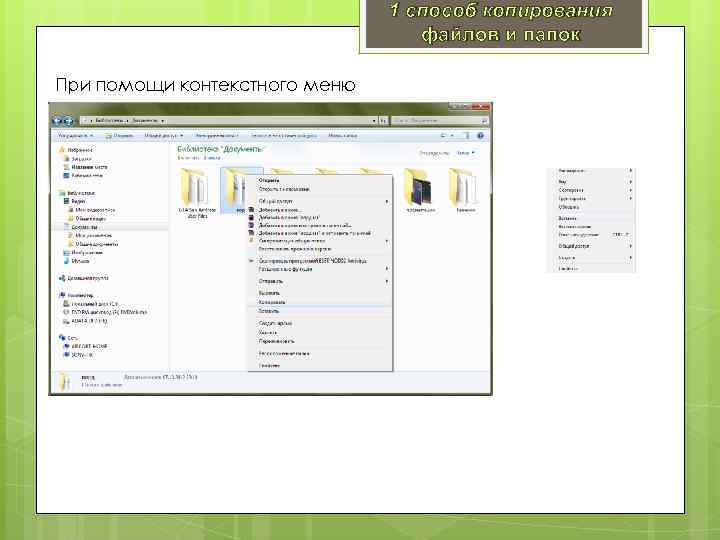Click Документы in the address bar breadcrumb
This screenshot has height=540, width=720.
point(145,120)
